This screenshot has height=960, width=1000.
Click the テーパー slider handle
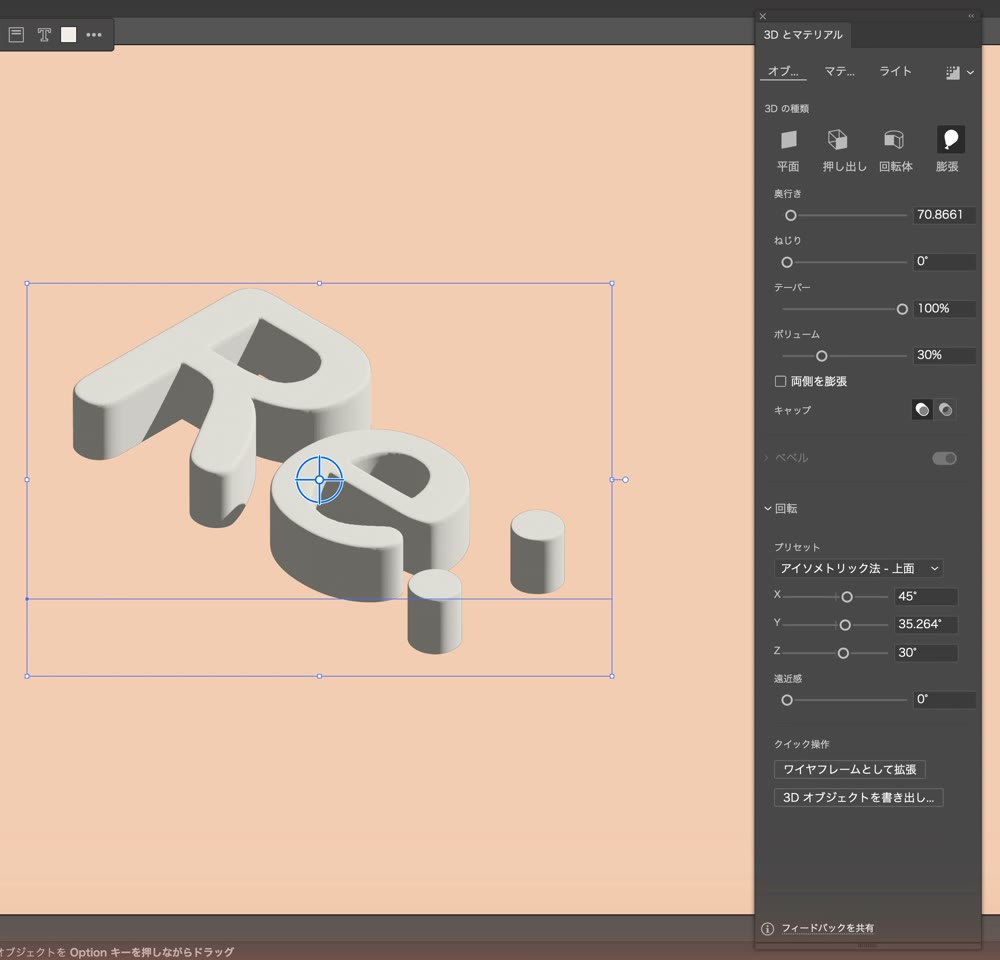click(x=902, y=309)
